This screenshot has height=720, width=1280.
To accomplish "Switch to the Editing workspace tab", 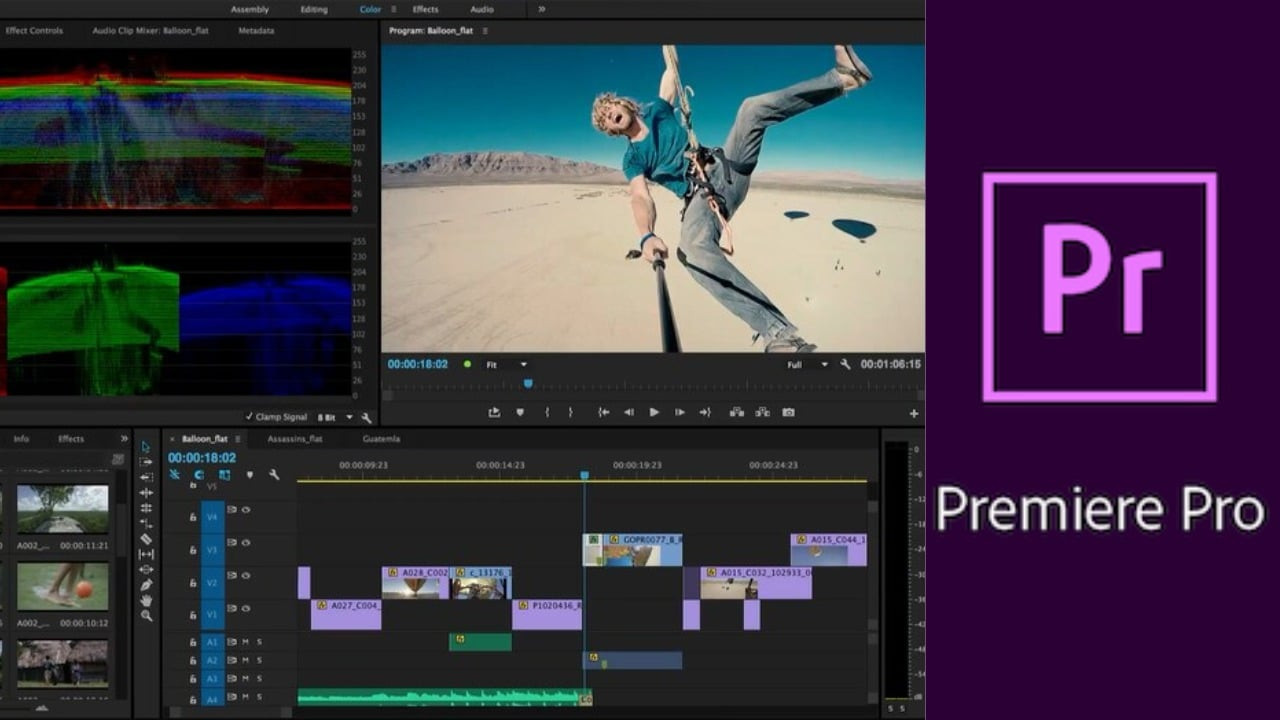I will (313, 9).
